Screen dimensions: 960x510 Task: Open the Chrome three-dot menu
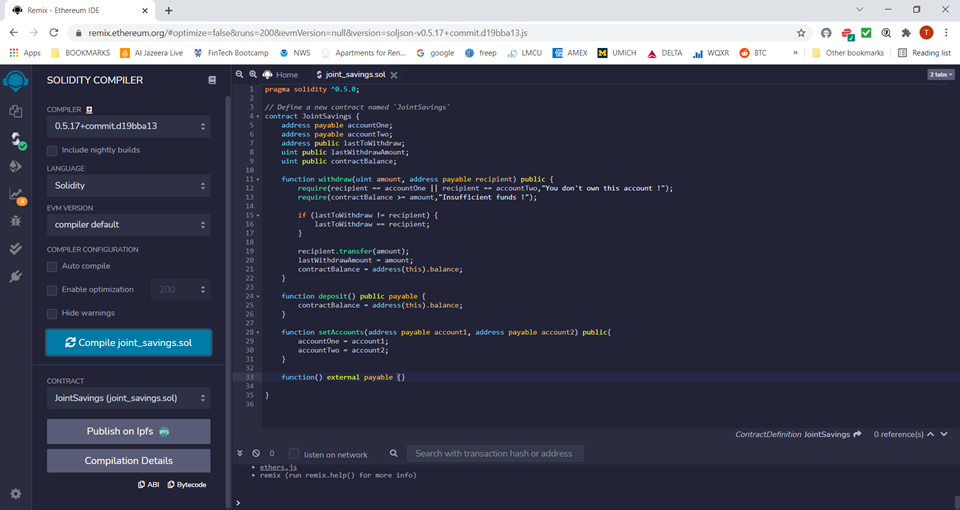pyautogui.click(x=947, y=33)
